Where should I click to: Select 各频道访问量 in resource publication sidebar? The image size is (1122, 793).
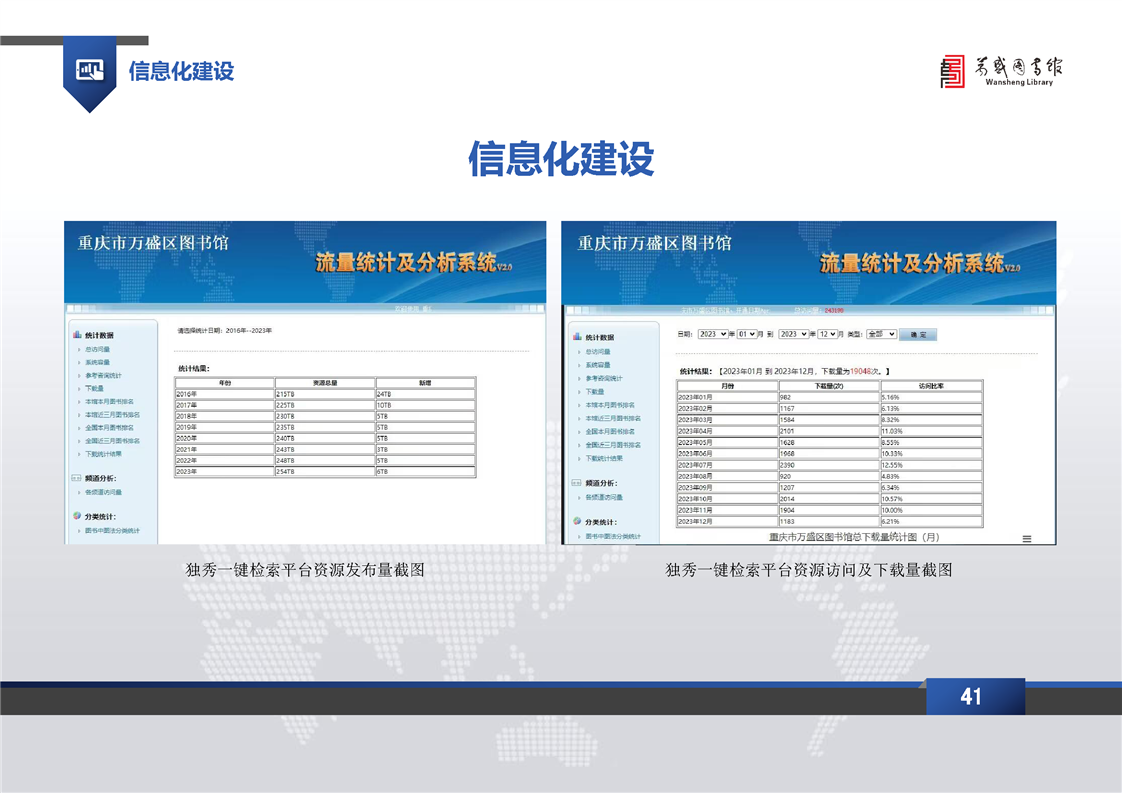click(x=103, y=492)
